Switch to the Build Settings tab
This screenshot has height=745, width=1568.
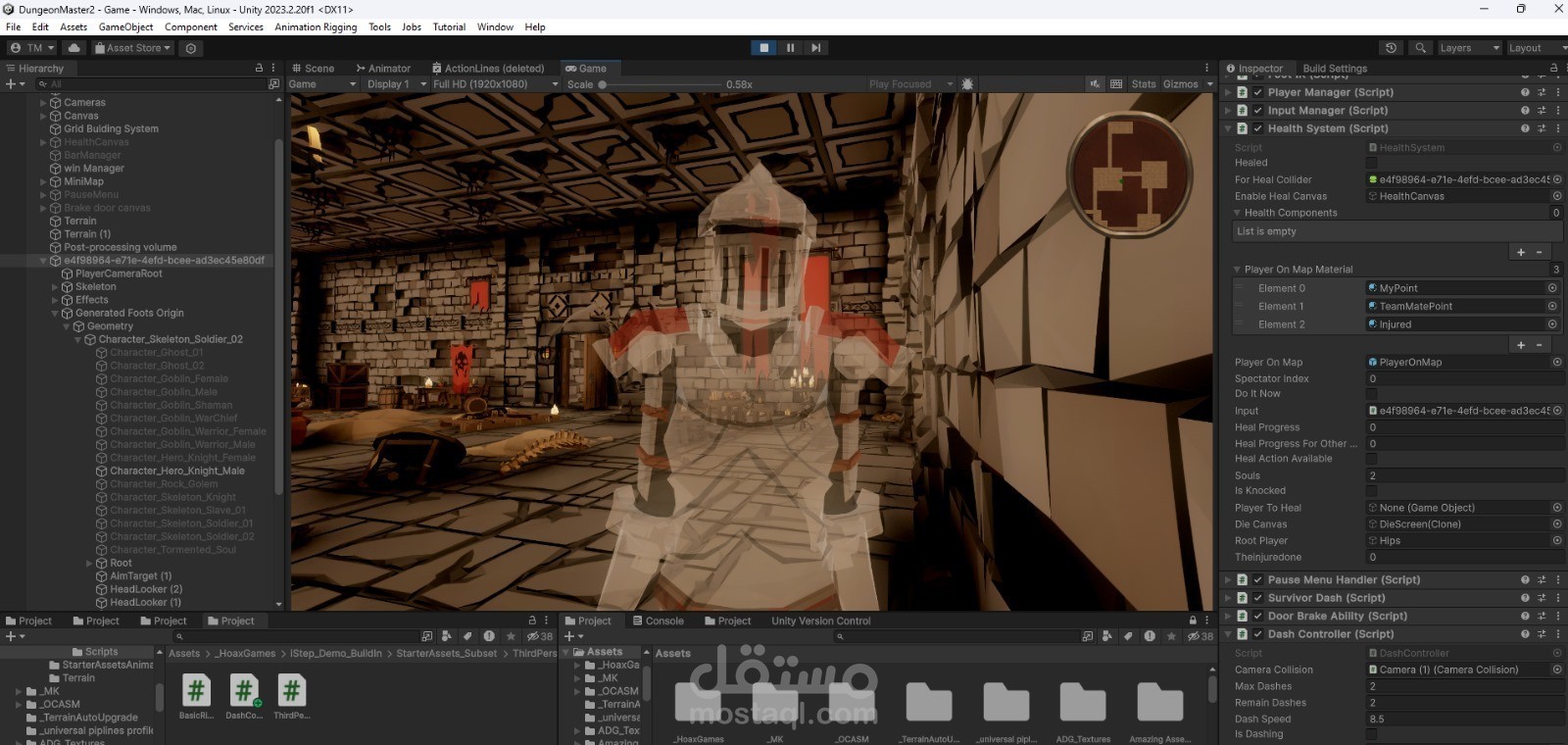coord(1335,69)
